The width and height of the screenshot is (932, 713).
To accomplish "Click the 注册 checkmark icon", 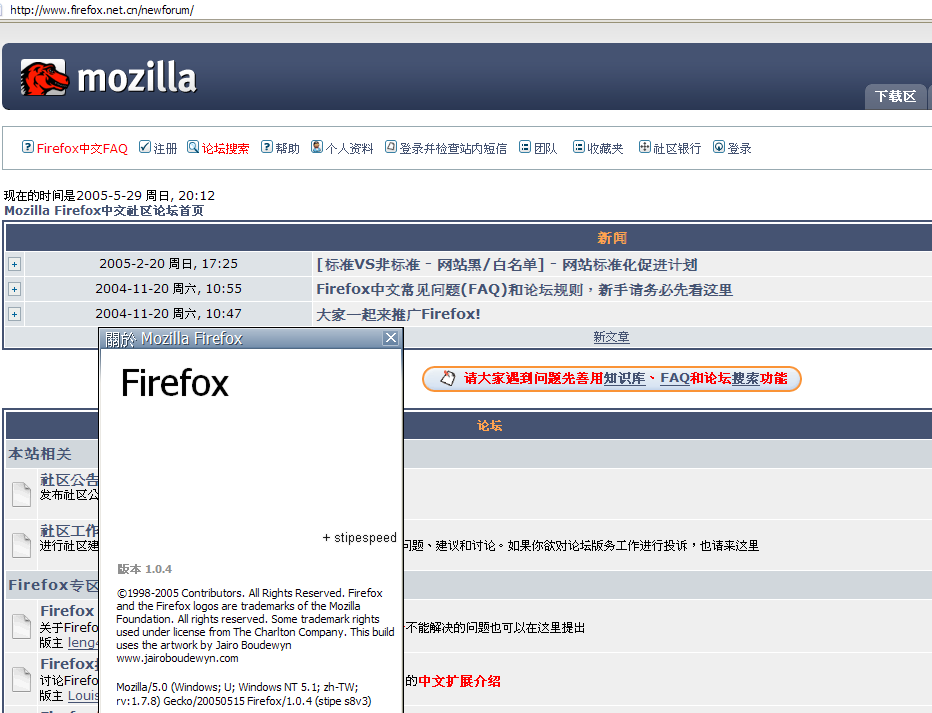I will point(144,147).
